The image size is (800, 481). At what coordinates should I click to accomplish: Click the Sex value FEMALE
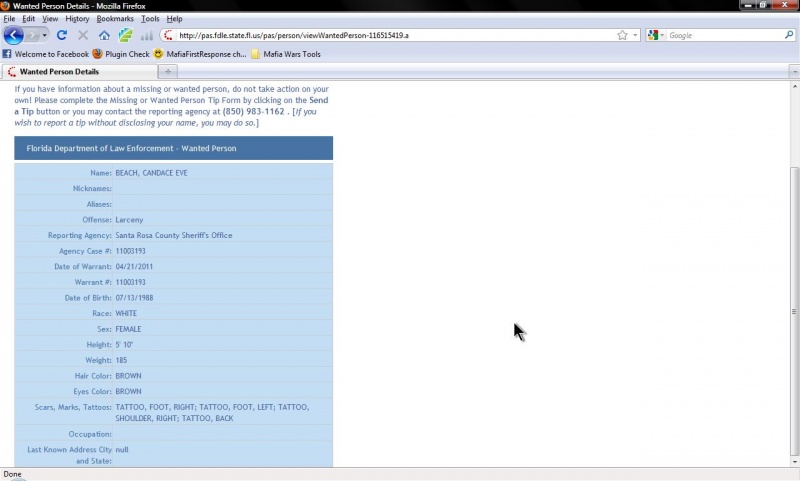[128, 329]
